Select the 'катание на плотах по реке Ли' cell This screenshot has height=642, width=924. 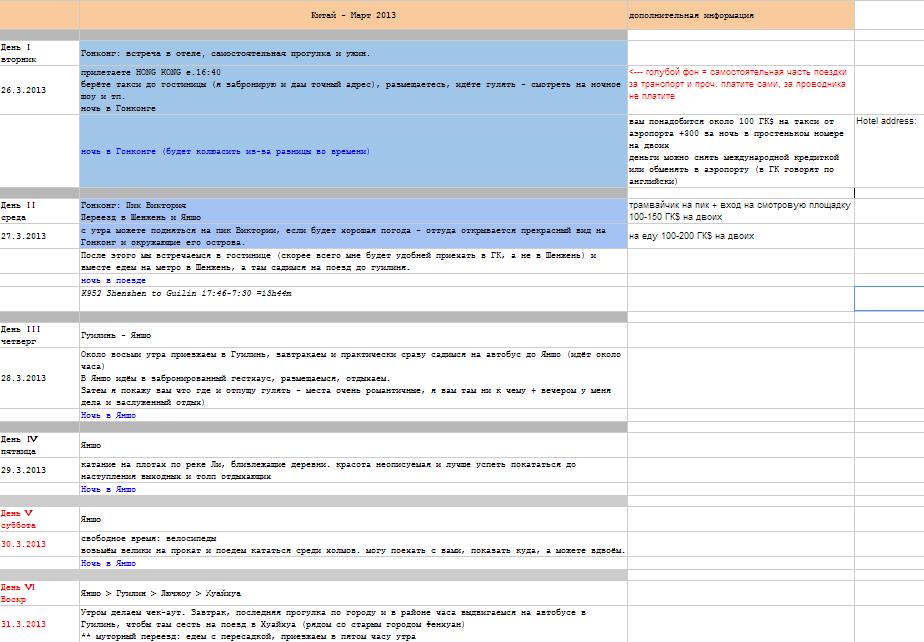pos(353,470)
